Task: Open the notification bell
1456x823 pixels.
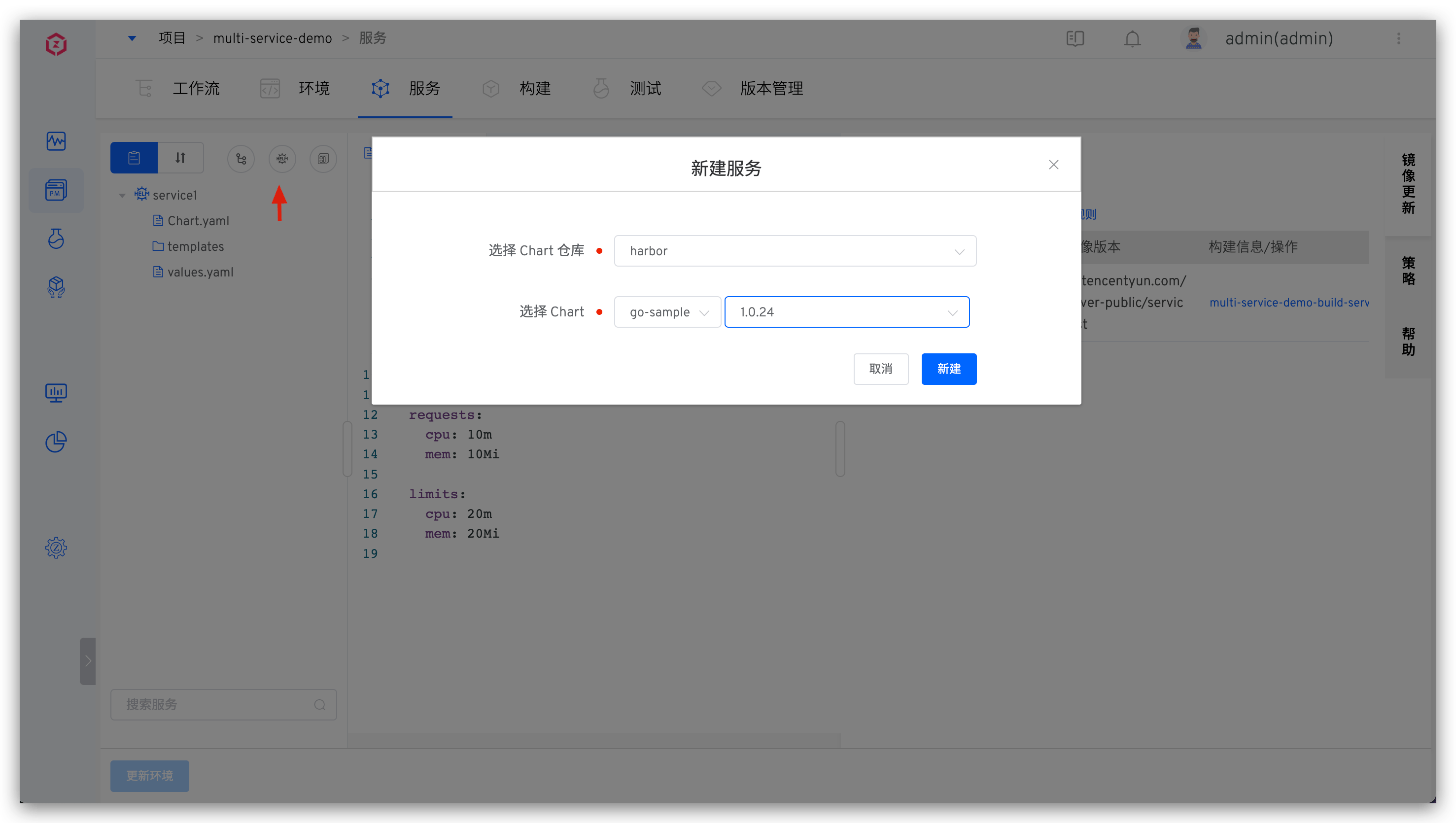Action: (x=1132, y=38)
